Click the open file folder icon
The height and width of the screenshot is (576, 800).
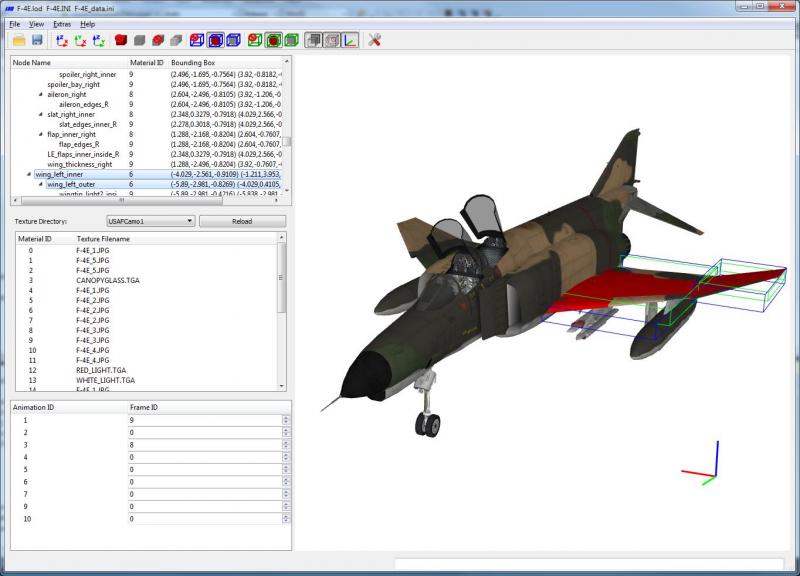(x=19, y=40)
